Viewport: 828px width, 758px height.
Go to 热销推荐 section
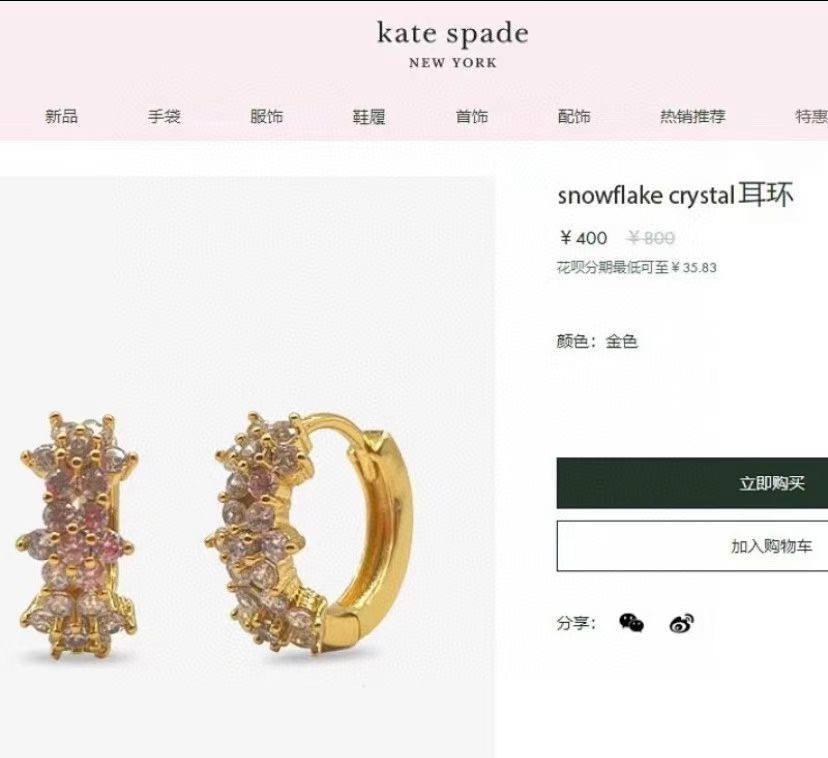pos(693,116)
